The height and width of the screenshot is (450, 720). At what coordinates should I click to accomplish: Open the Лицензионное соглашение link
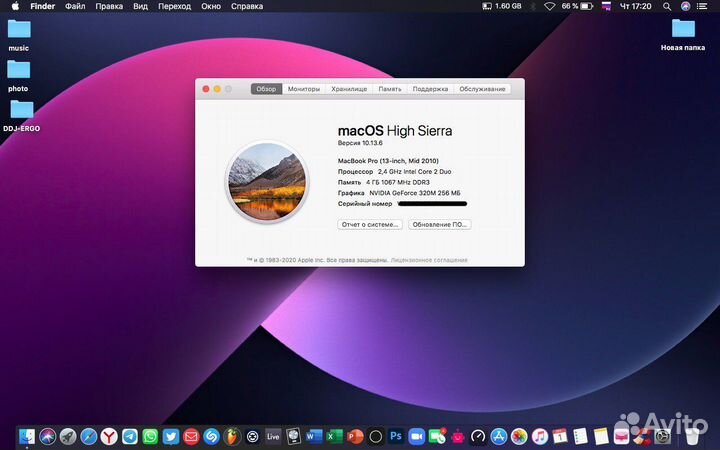[429, 260]
